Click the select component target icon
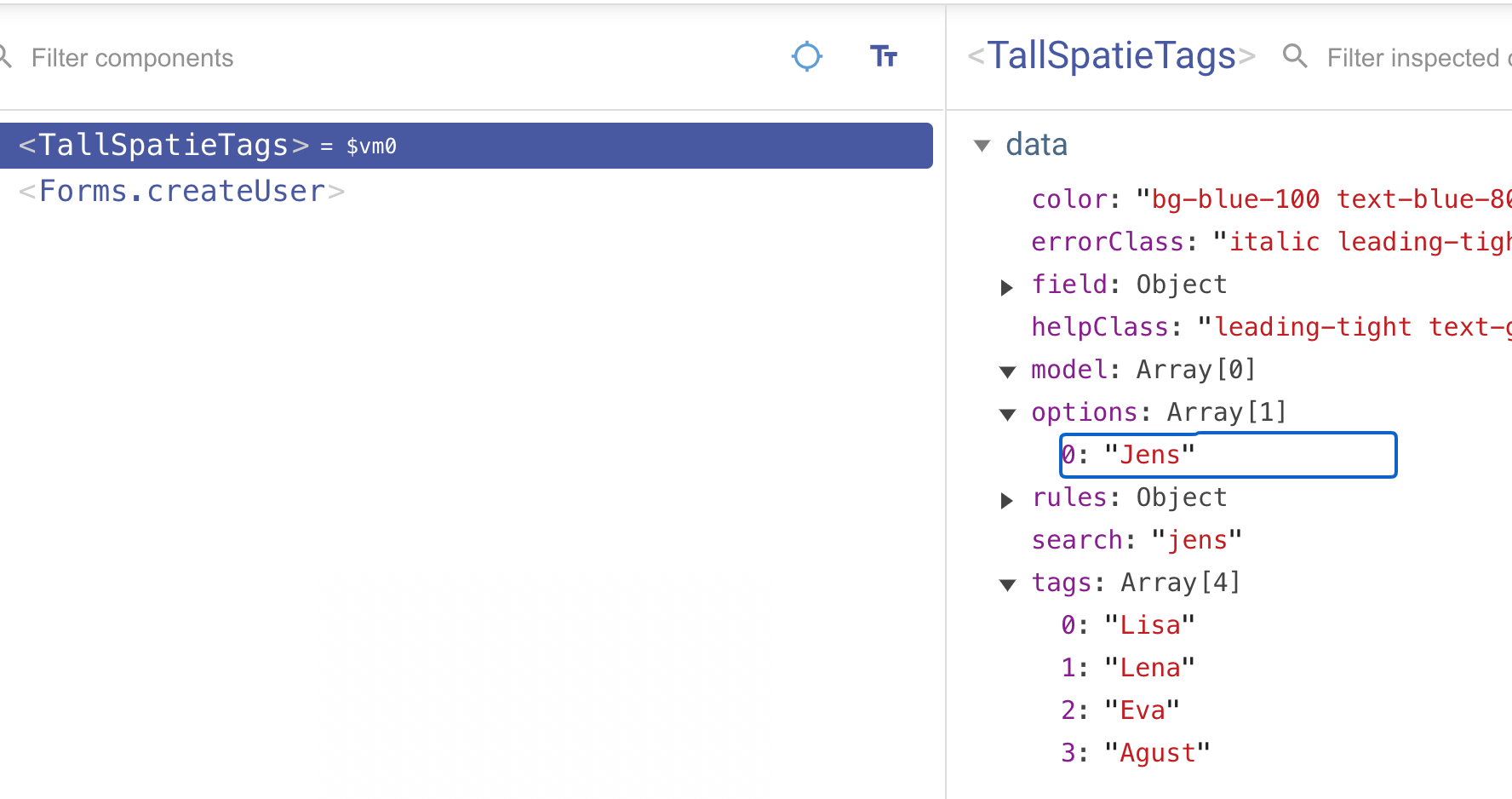The image size is (1512, 799). [806, 57]
